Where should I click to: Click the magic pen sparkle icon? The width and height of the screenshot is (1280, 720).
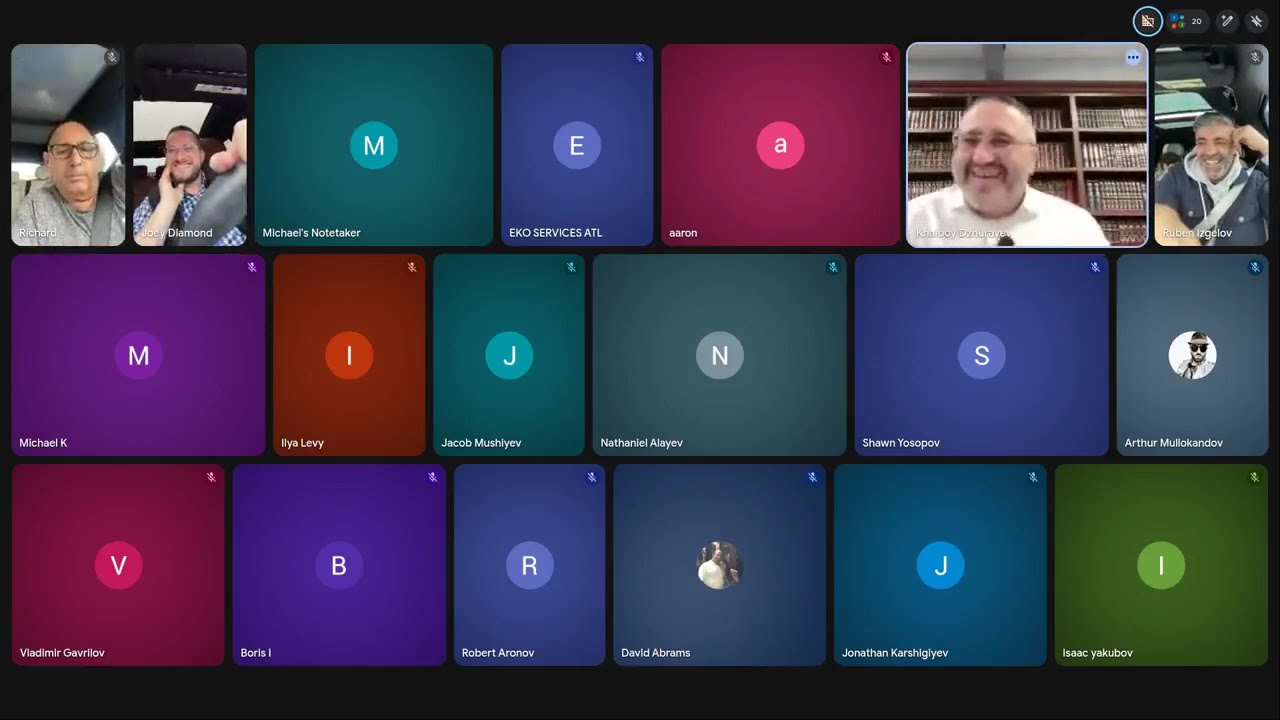(x=1227, y=21)
